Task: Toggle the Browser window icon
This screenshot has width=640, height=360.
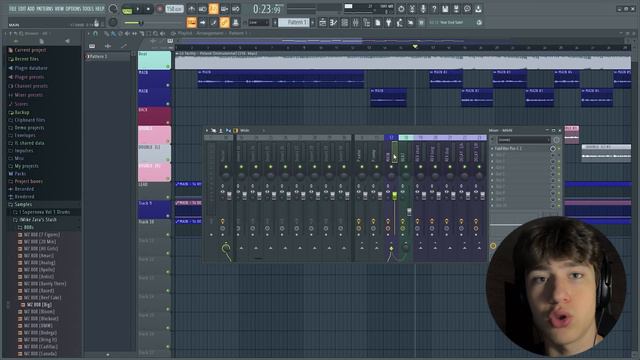Action: point(367,23)
